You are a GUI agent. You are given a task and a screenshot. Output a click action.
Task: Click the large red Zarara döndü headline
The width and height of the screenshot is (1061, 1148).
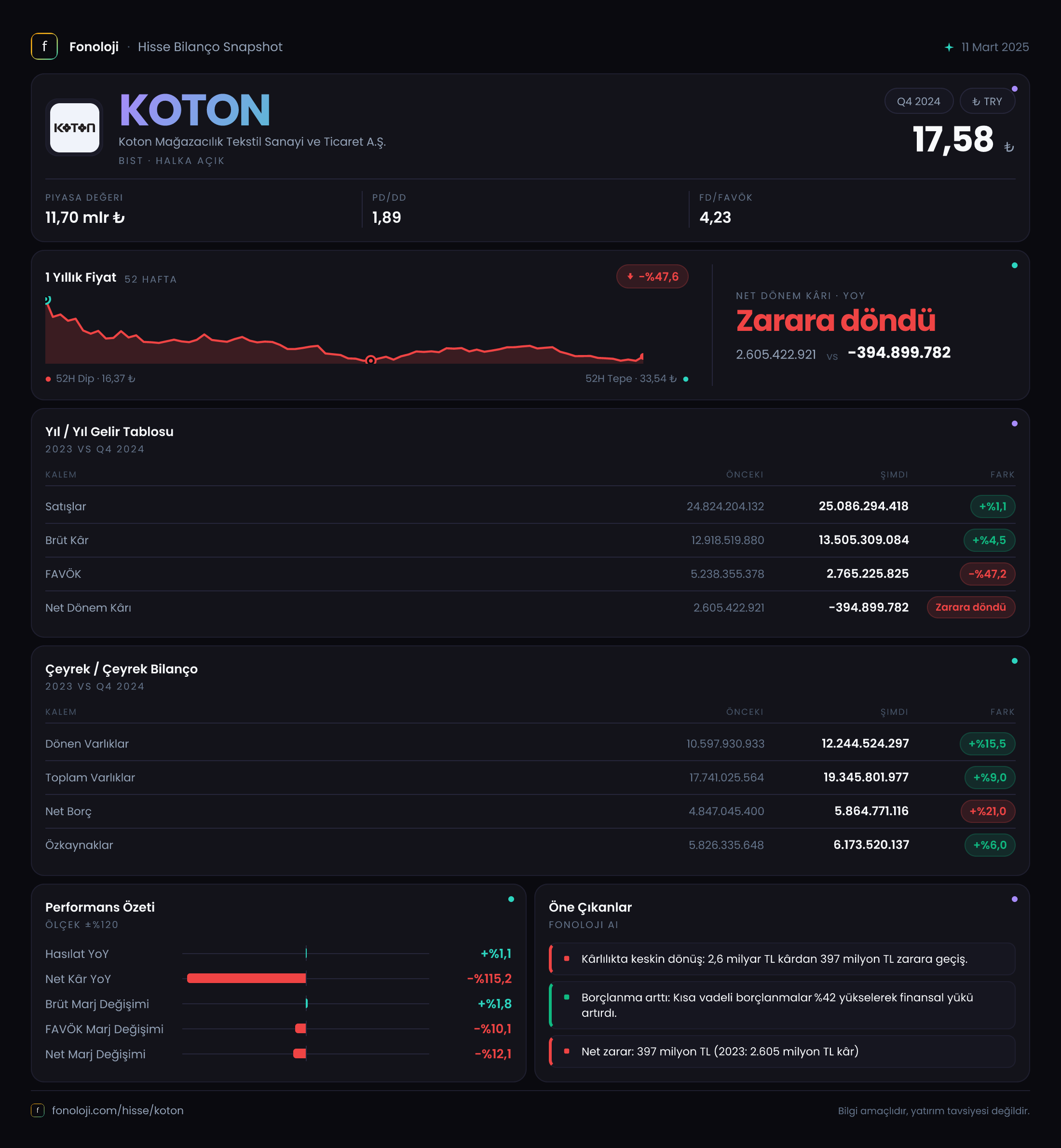click(x=835, y=320)
